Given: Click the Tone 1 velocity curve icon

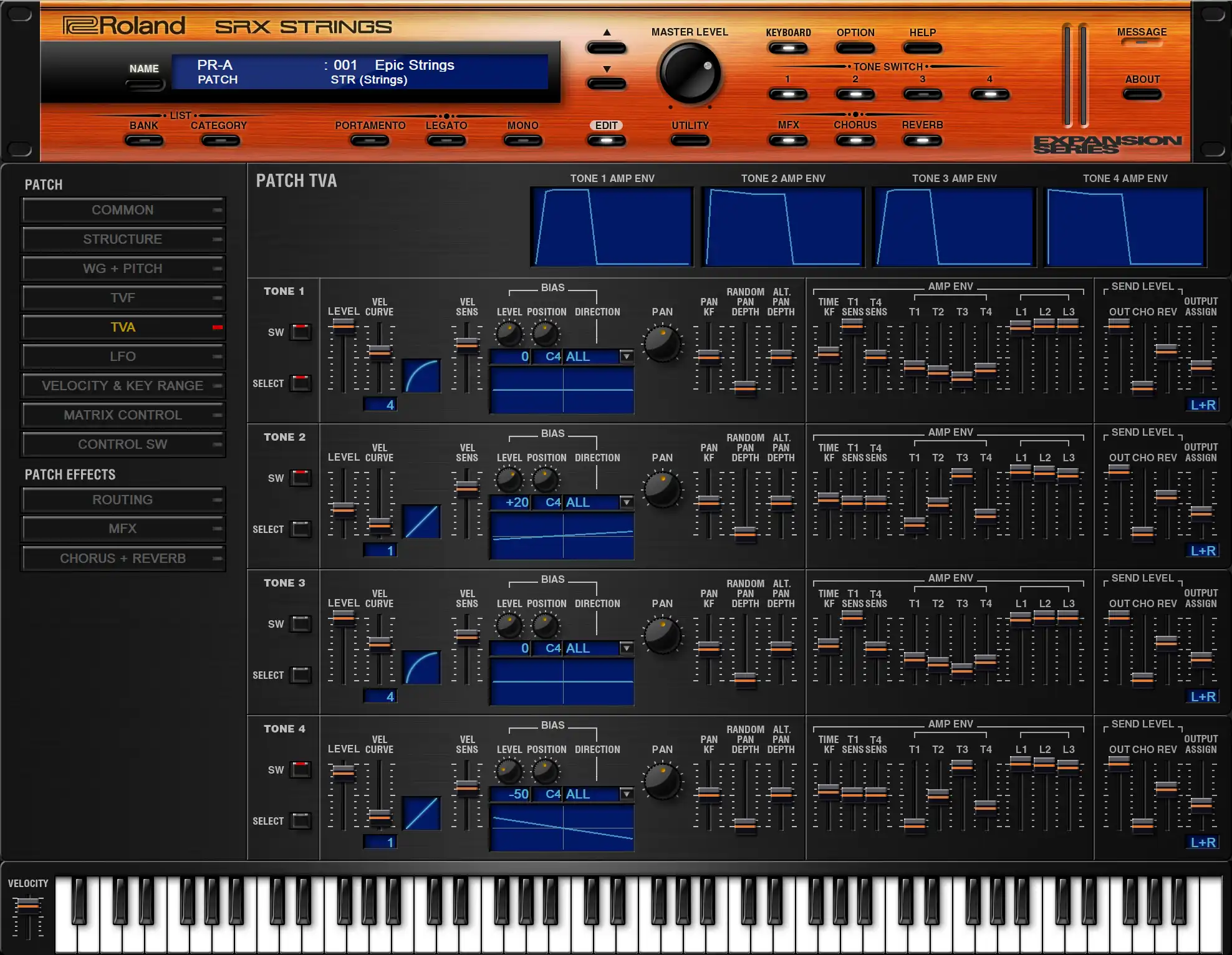Looking at the screenshot, I should 421,376.
